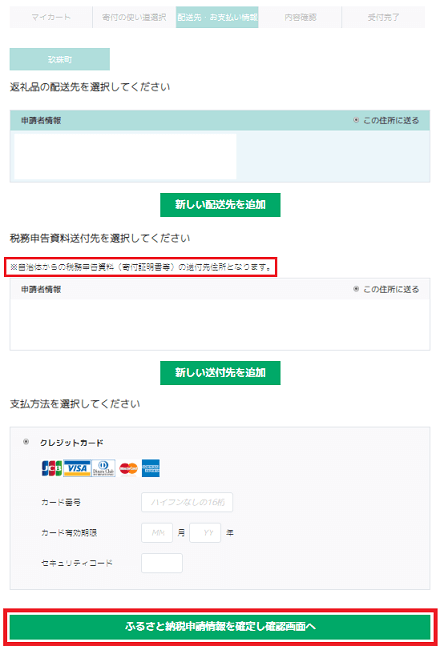Click 新しい配送先を追加 button
This screenshot has height=646, width=440.
point(220,205)
